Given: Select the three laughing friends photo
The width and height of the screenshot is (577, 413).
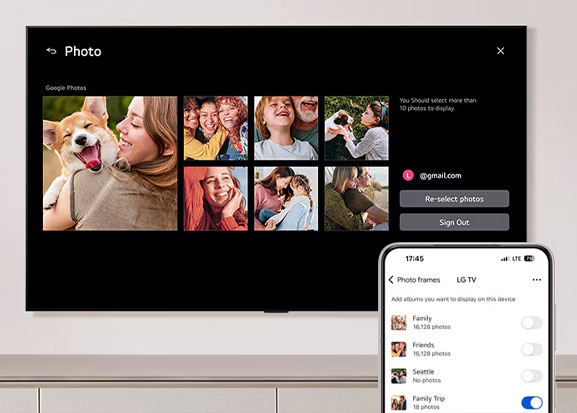Looking at the screenshot, I should [x=216, y=128].
